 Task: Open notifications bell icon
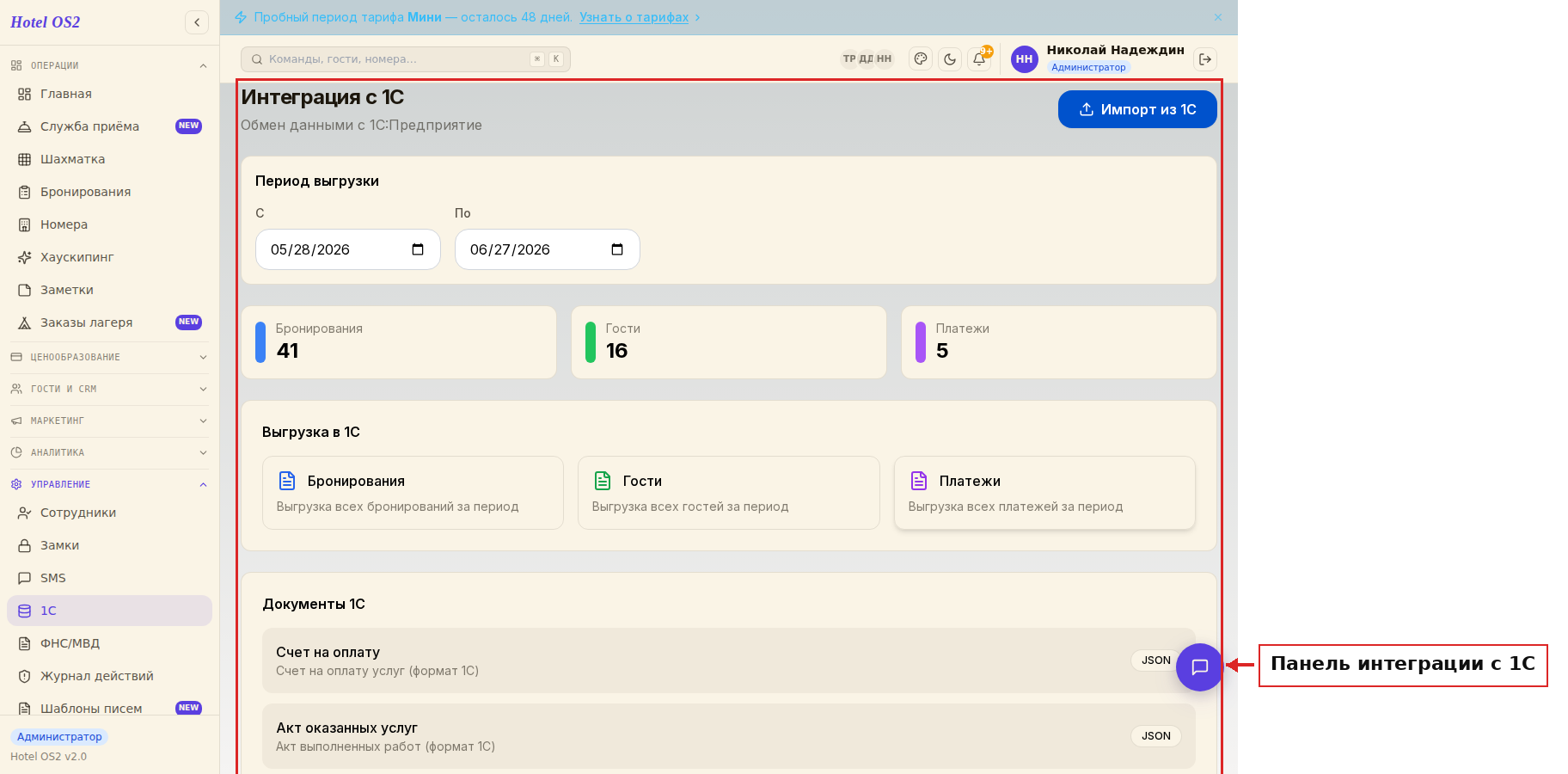pyautogui.click(x=979, y=59)
